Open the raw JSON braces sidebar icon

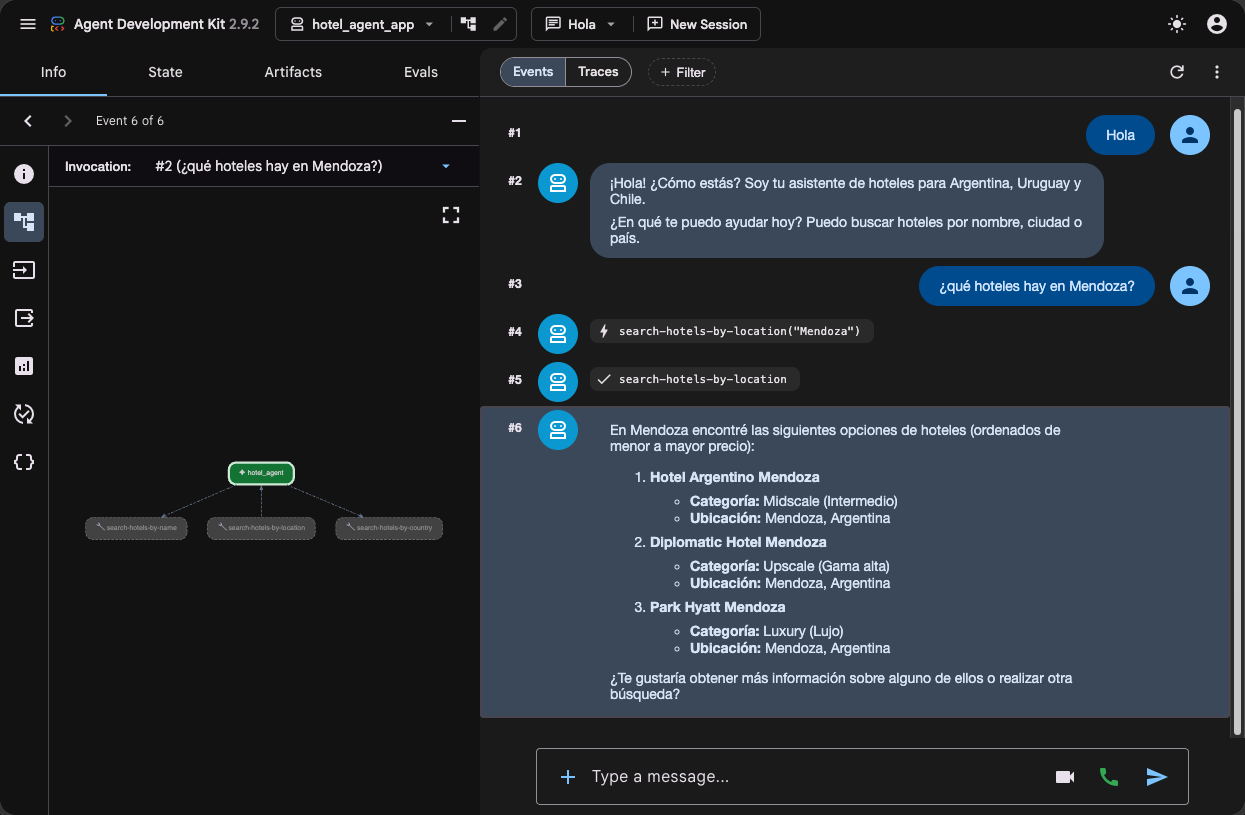click(24, 462)
